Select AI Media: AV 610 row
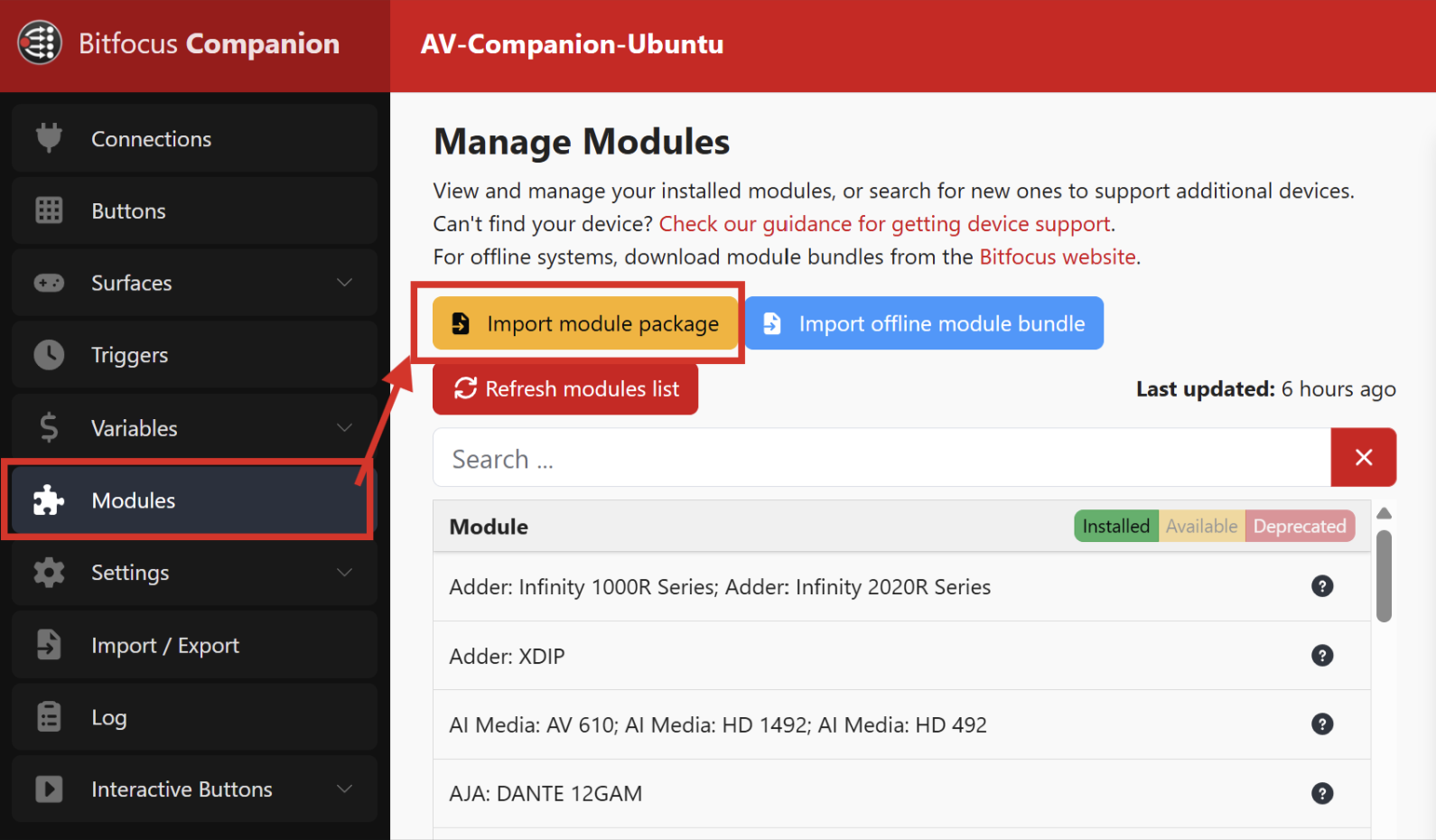This screenshot has height=840, width=1436. 901,724
